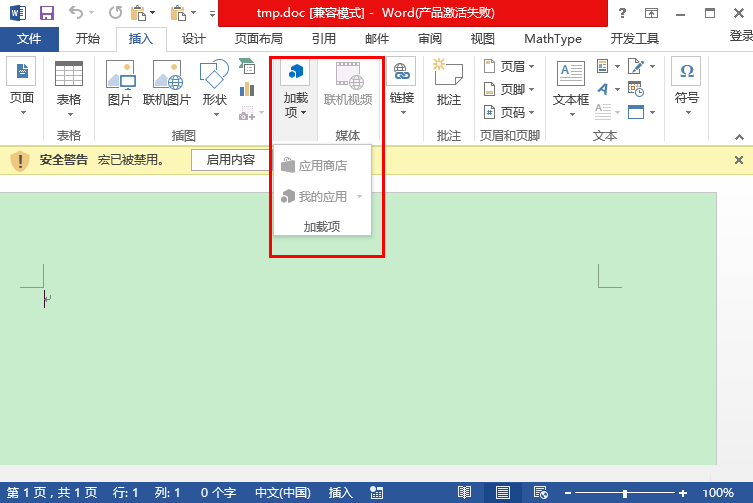This screenshot has height=503, width=753.
Task: Insert an Online Picture (联机图片)
Action: (x=167, y=83)
